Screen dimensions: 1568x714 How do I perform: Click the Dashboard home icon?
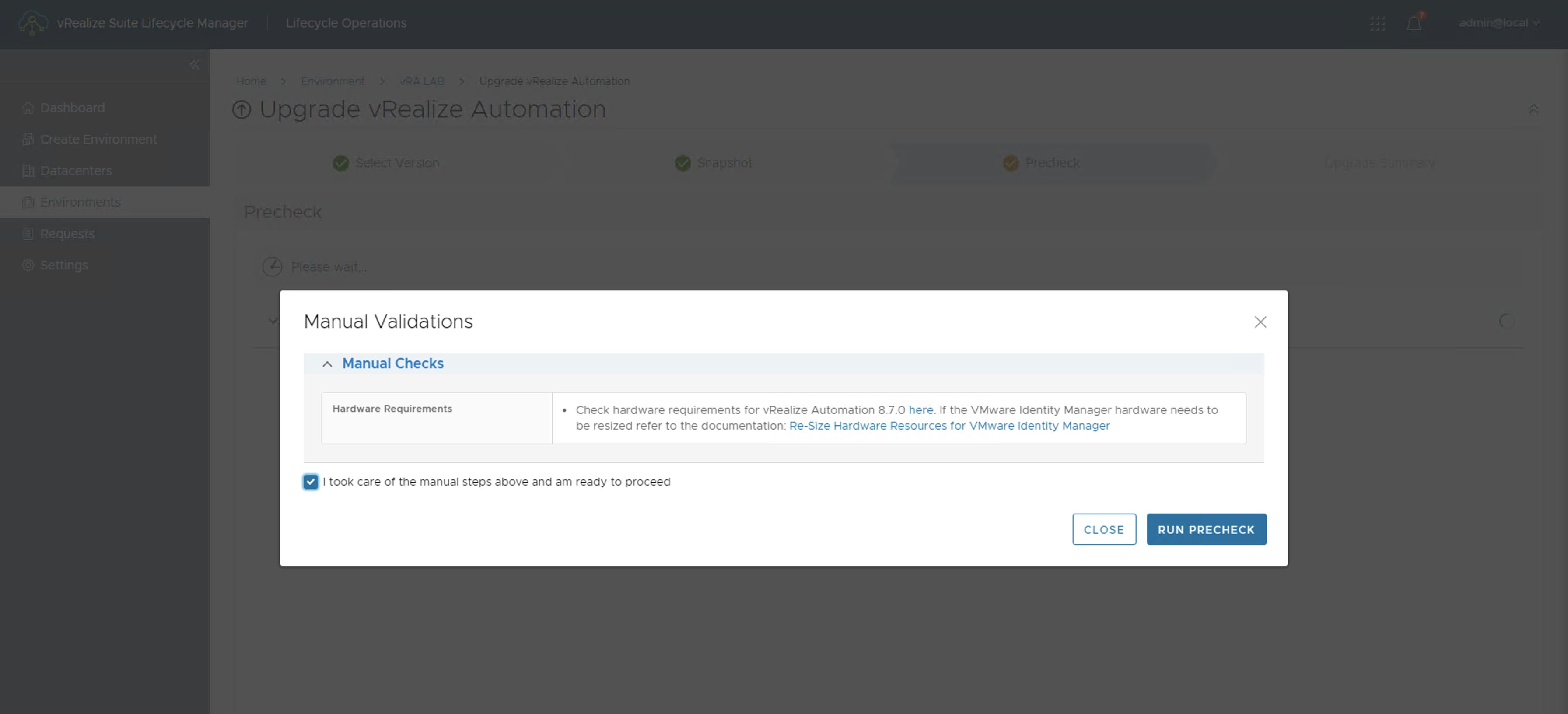coord(28,108)
